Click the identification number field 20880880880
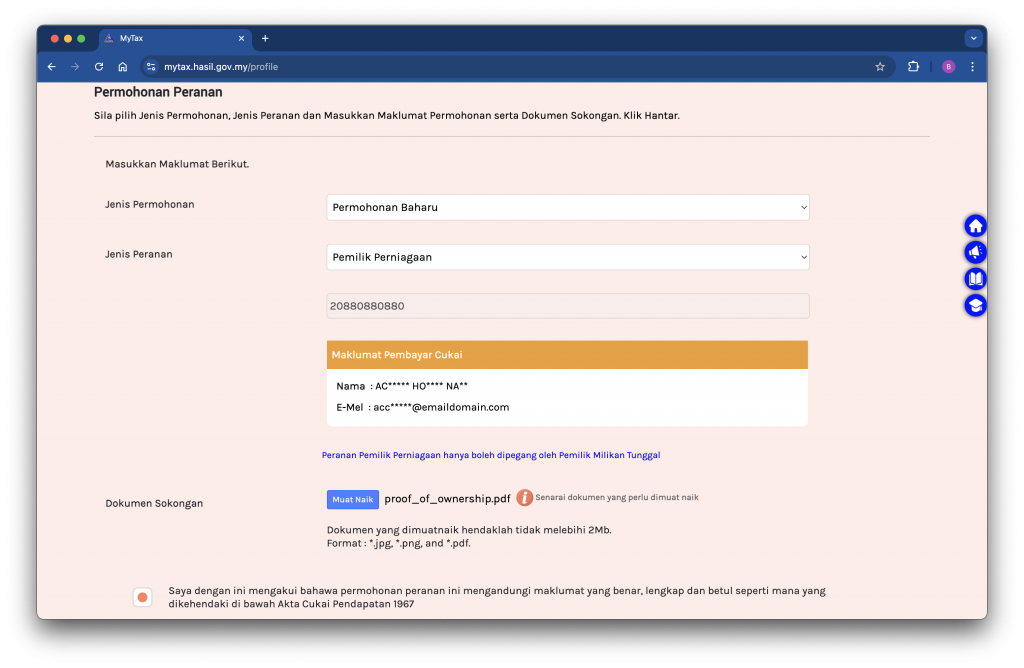This screenshot has height=668, width=1024. pos(567,306)
